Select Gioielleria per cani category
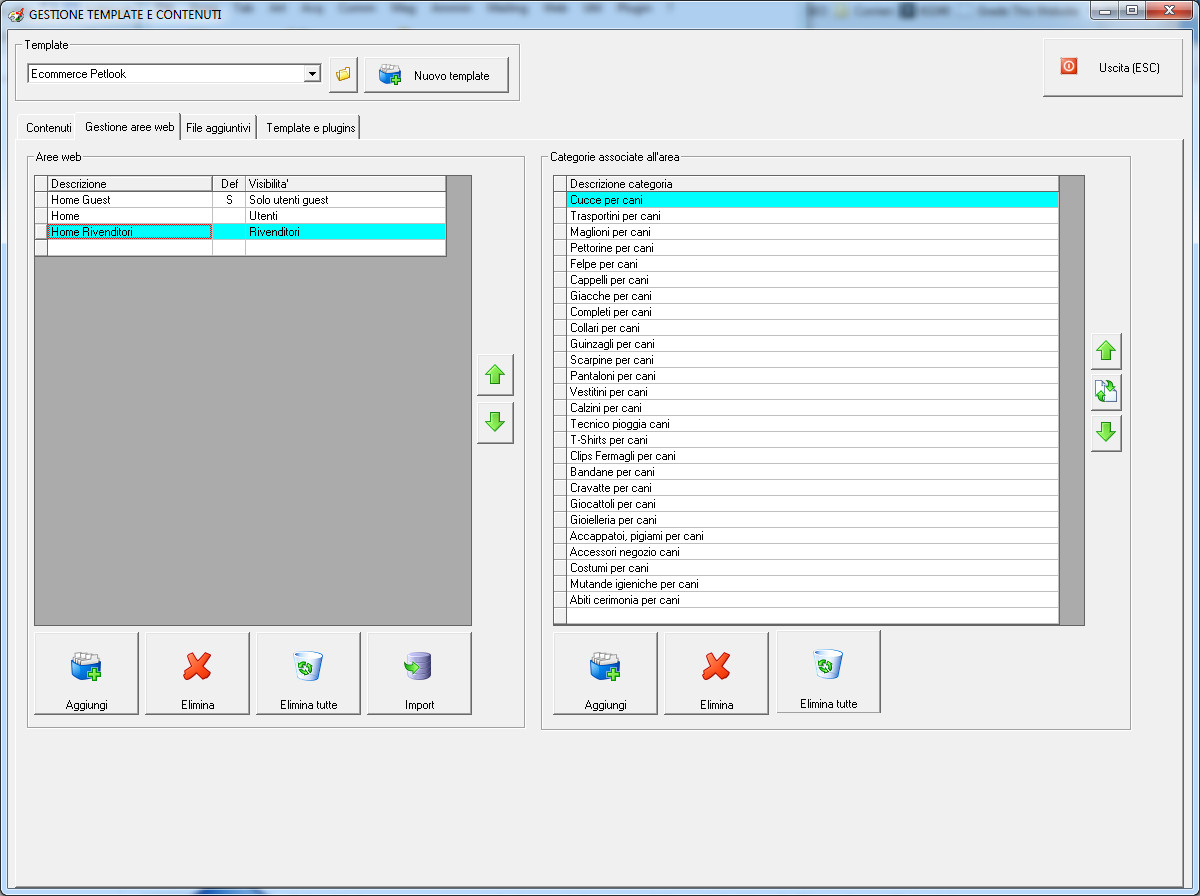 (812, 520)
